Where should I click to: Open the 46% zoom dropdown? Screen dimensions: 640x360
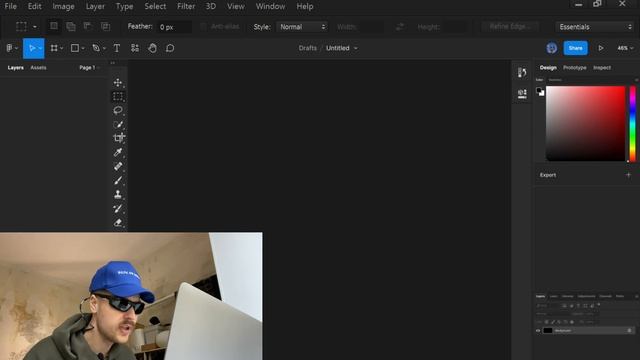tap(625, 48)
